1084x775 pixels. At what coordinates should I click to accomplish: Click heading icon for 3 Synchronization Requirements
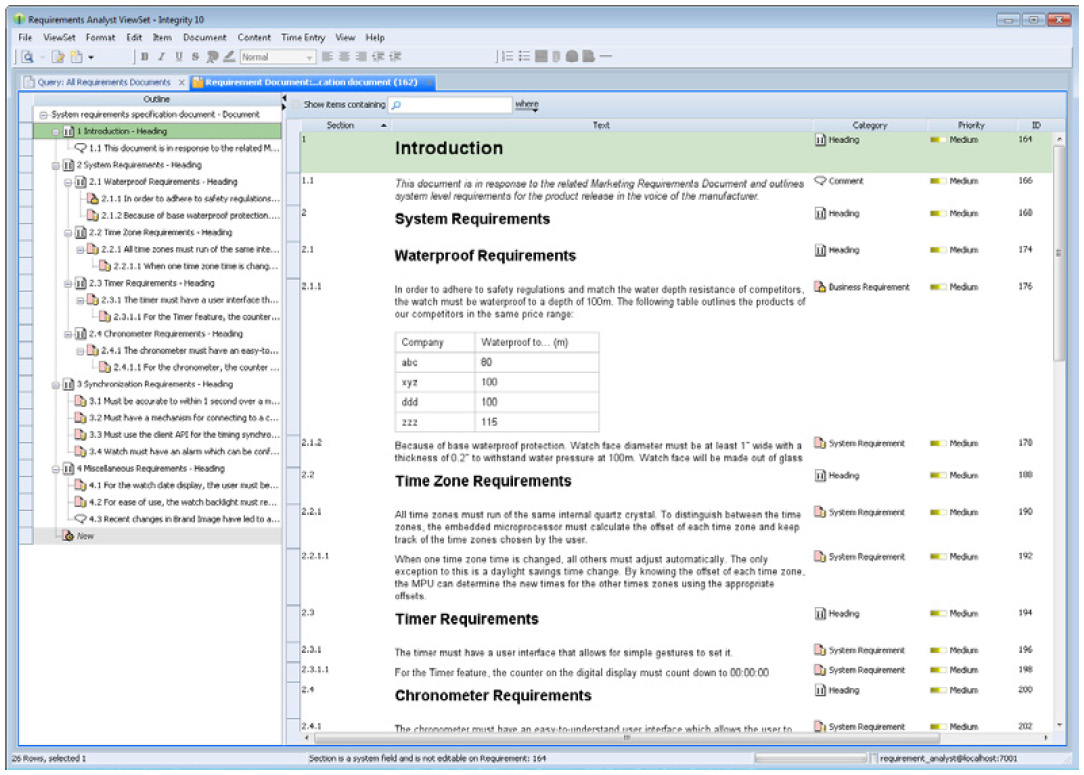tap(68, 384)
